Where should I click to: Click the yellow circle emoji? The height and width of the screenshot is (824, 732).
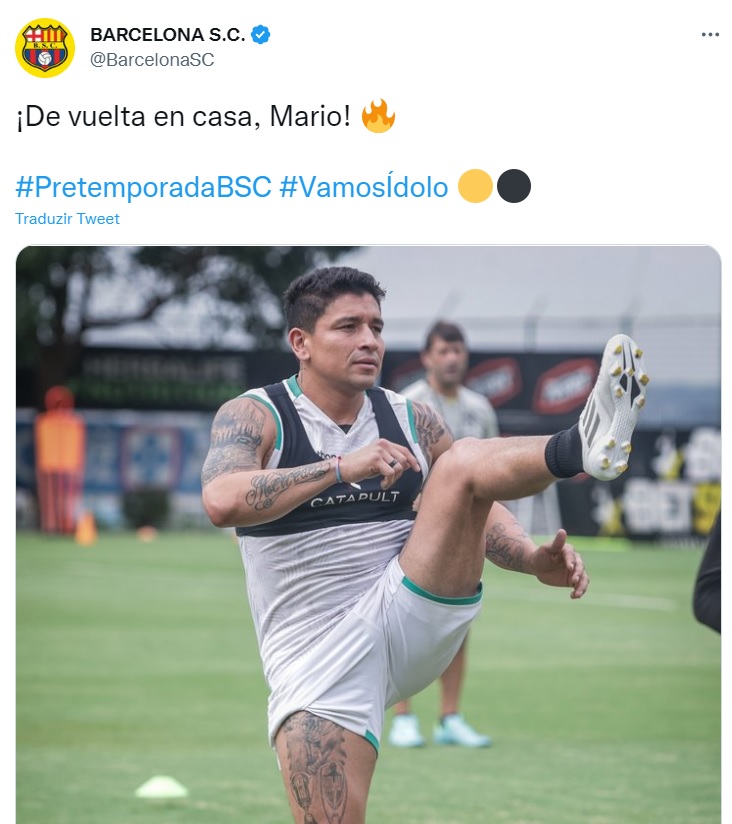475,186
